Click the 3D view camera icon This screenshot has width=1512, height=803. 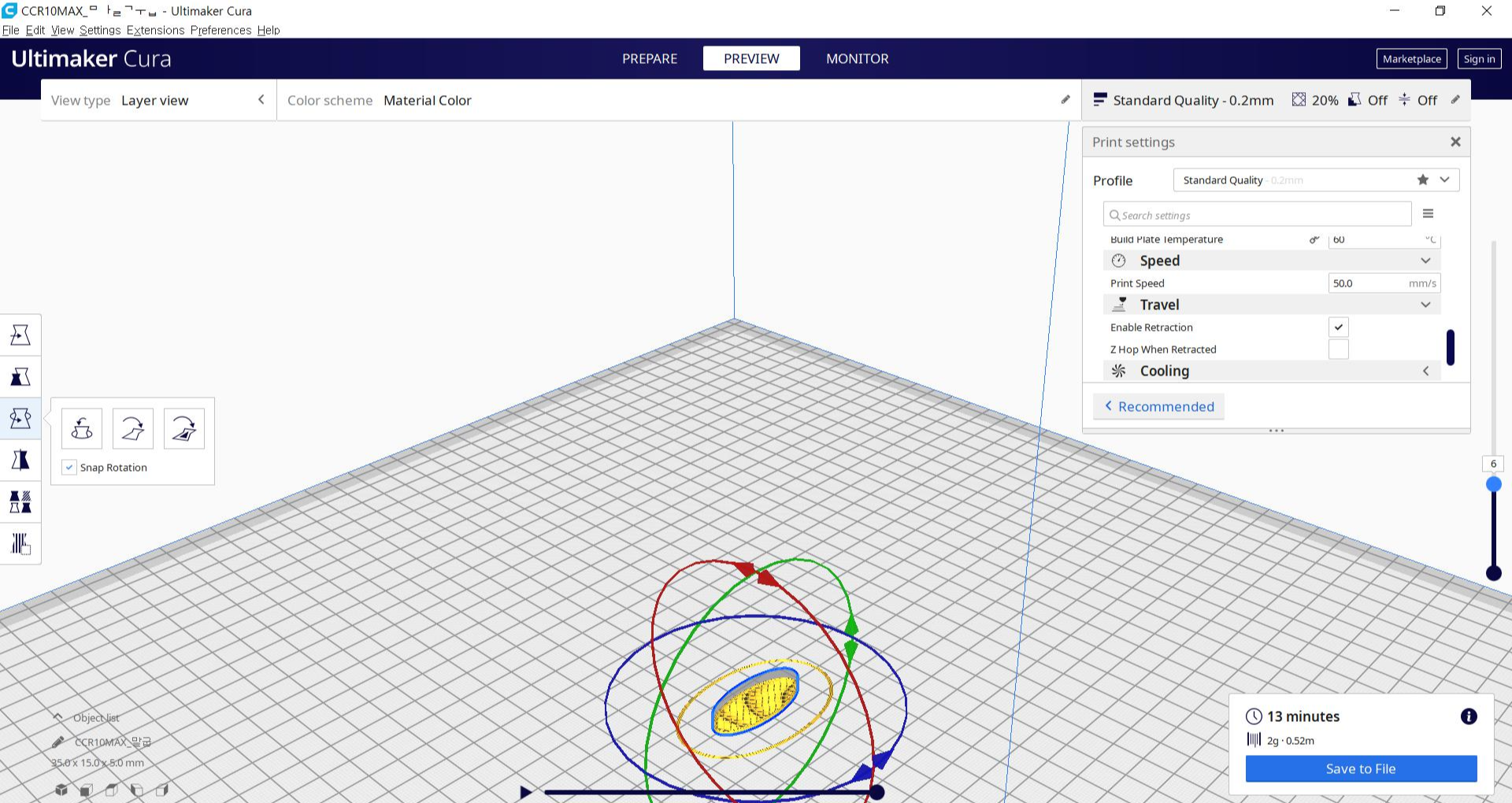tap(61, 790)
